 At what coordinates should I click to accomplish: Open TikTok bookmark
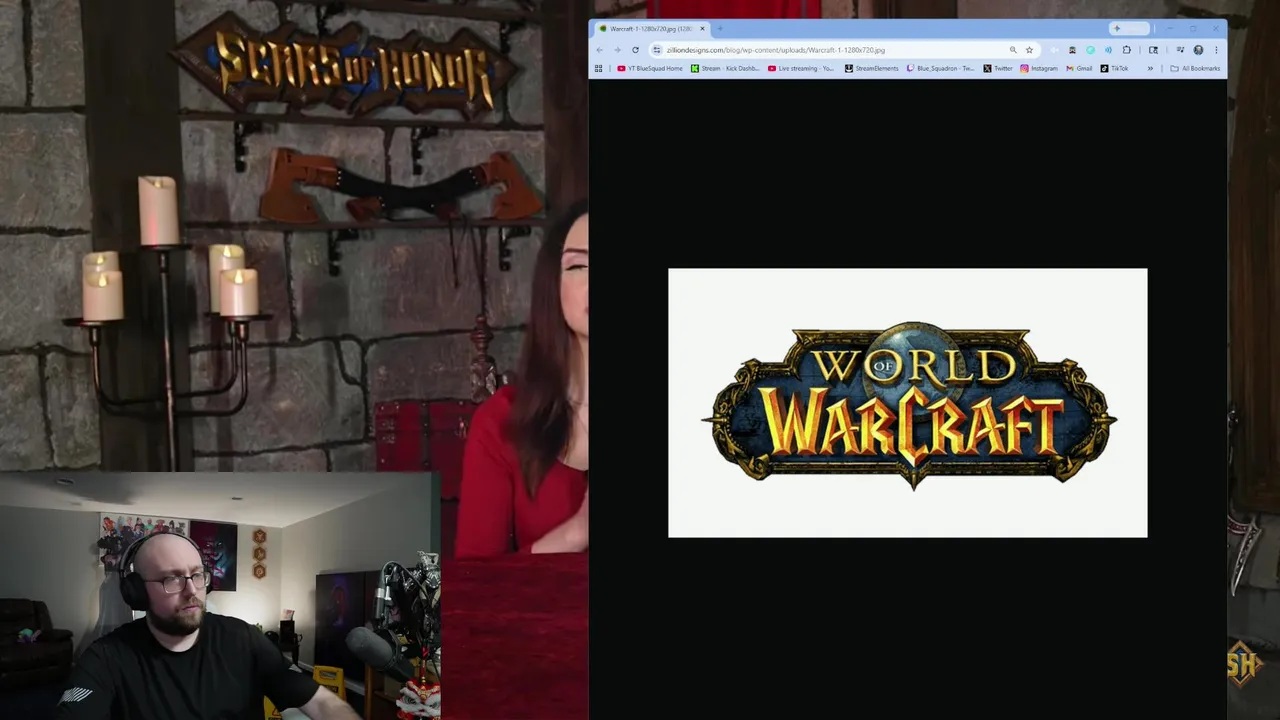(x=1114, y=68)
